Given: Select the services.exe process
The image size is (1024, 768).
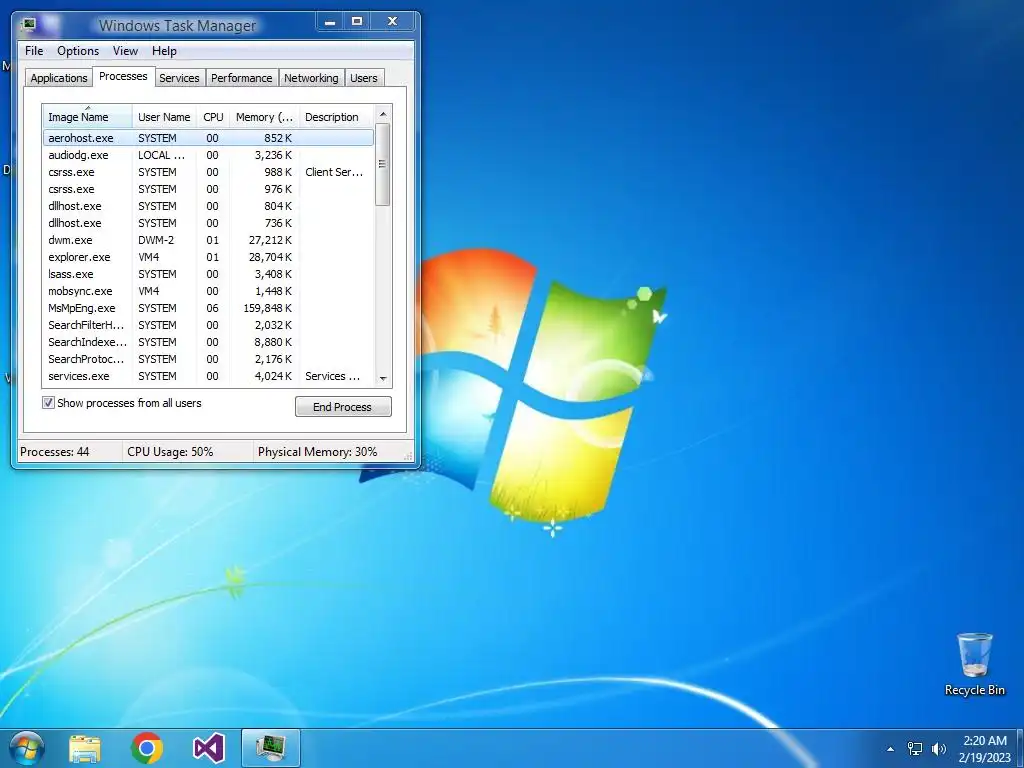Looking at the screenshot, I should tap(208, 376).
